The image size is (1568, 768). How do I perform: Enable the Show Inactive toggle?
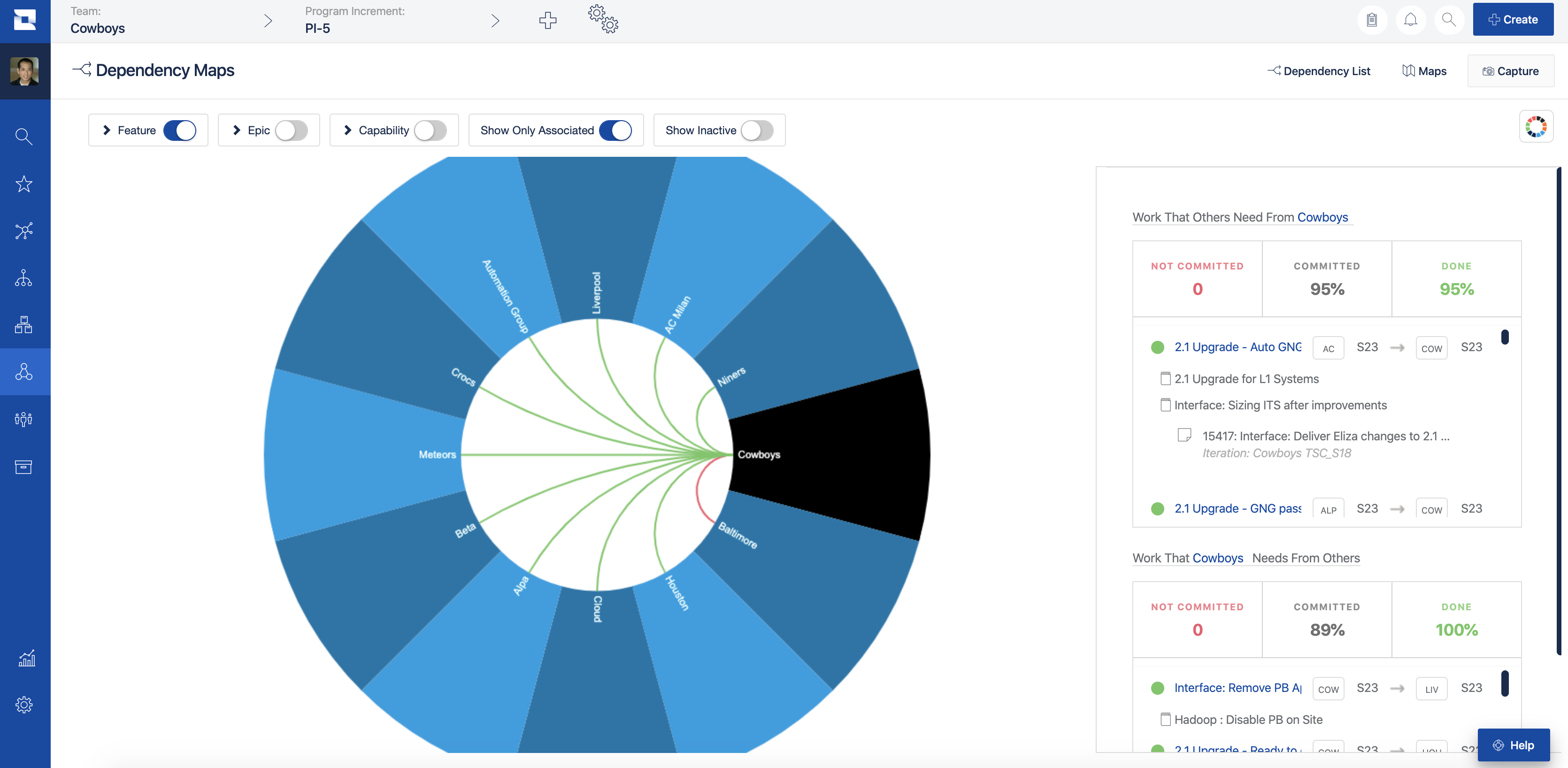[756, 130]
